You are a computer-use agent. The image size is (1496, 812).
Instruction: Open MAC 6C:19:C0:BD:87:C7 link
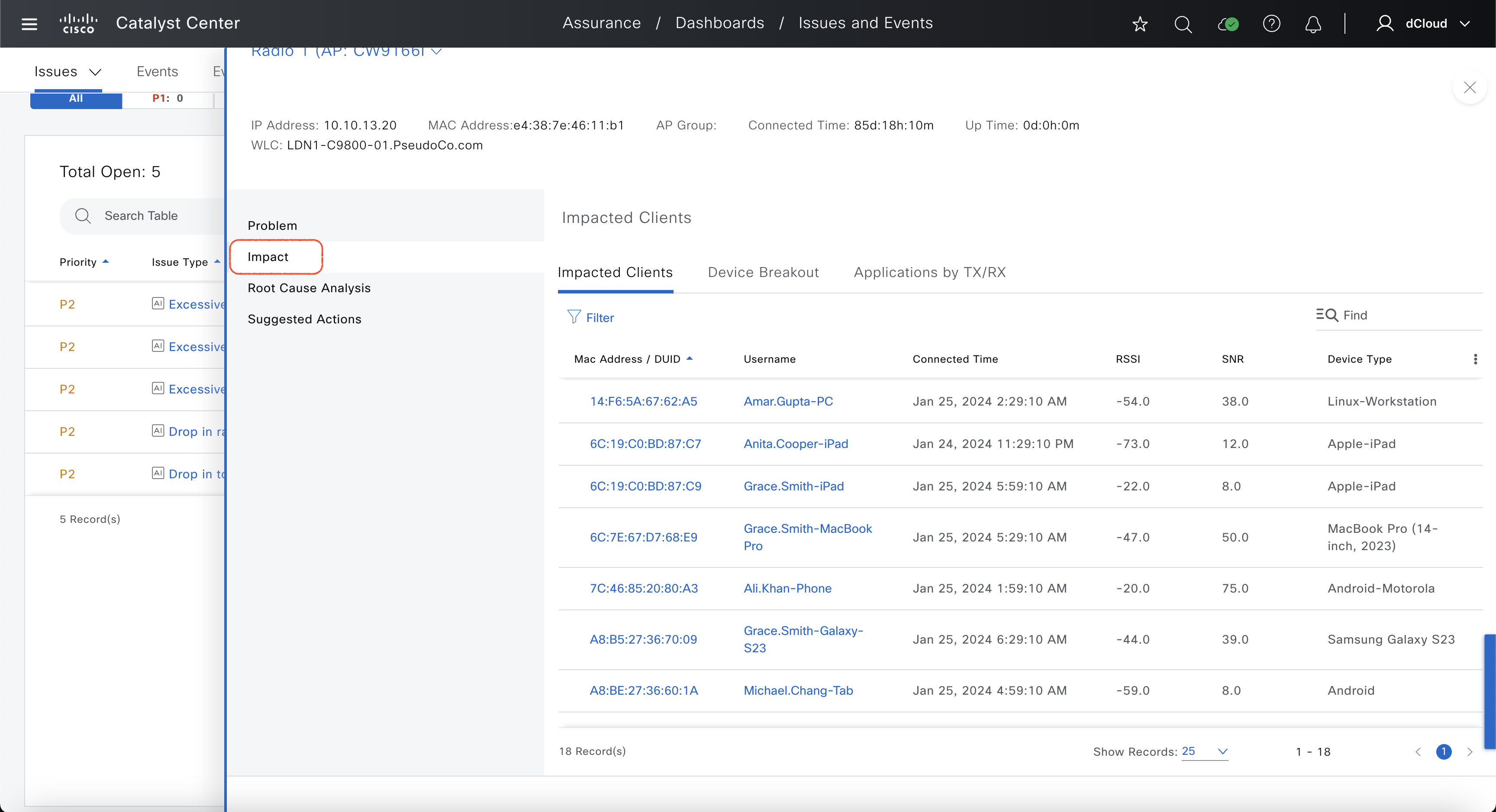(645, 444)
